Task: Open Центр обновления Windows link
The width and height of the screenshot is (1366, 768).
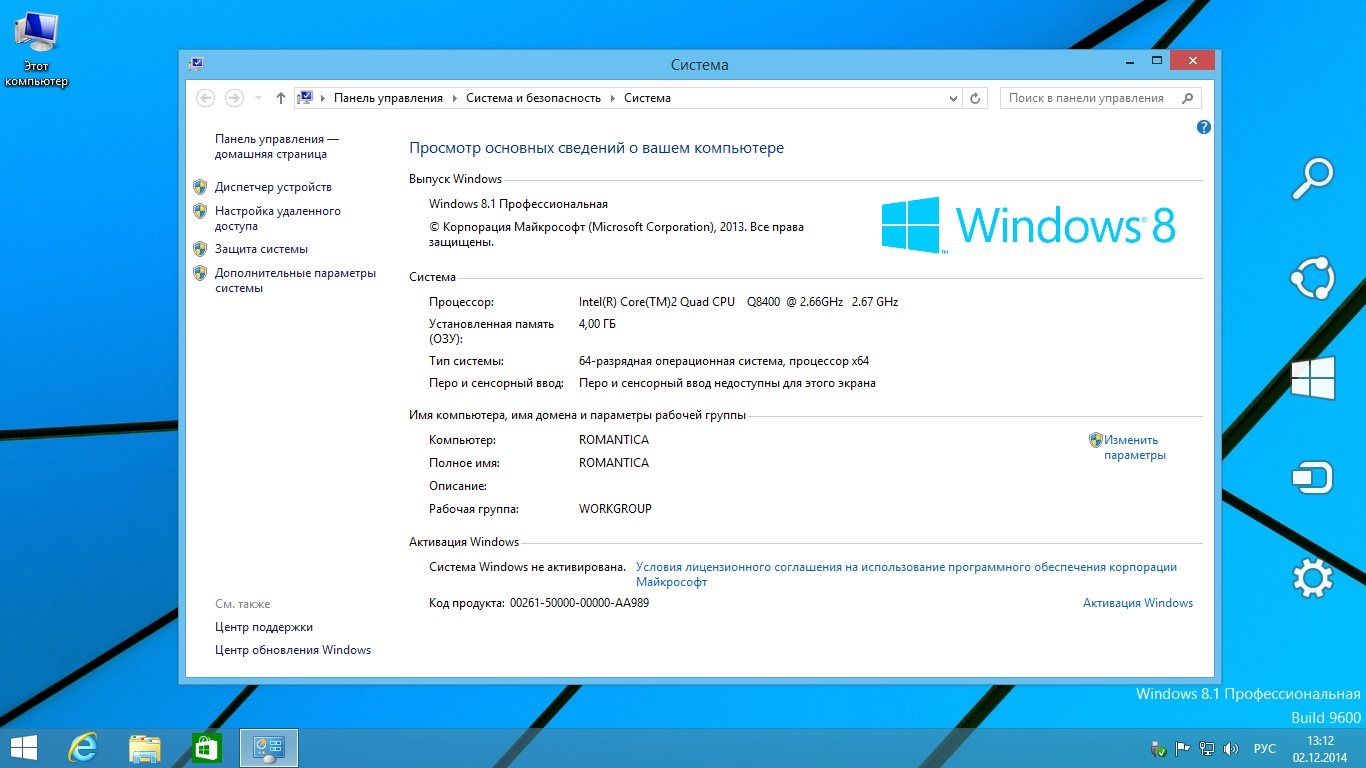Action: [293, 650]
